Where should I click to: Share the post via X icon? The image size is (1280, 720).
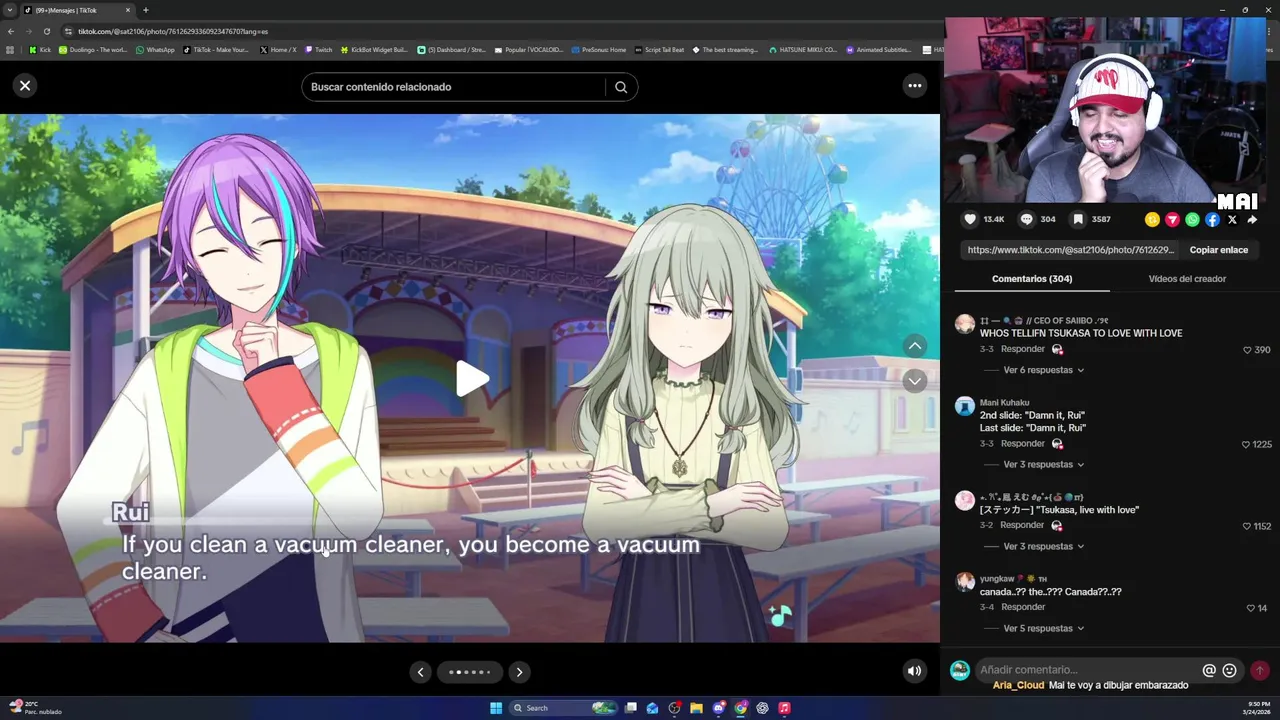pos(1232,219)
